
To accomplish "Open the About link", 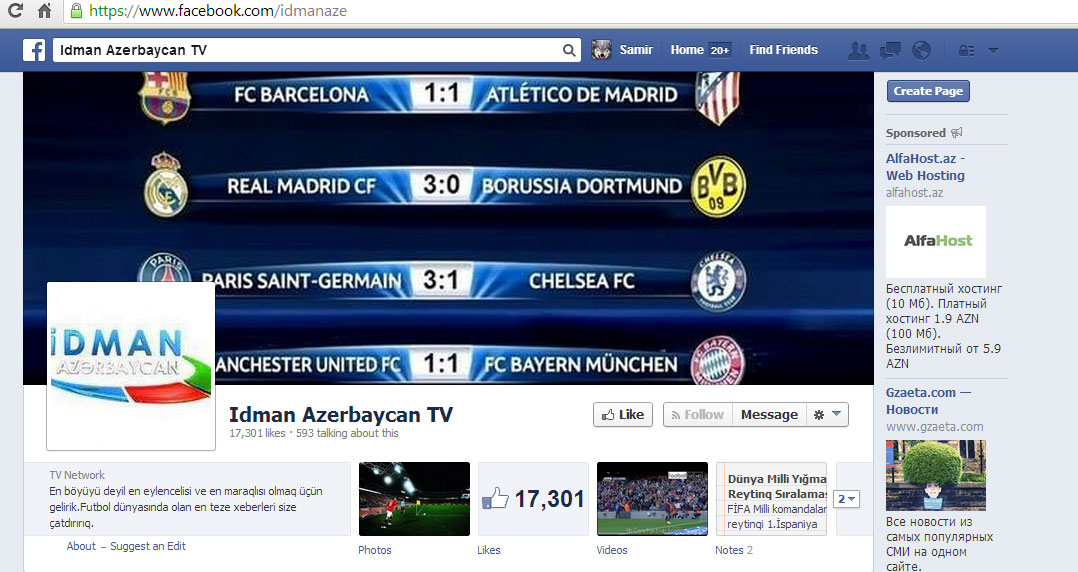I will pos(81,546).
